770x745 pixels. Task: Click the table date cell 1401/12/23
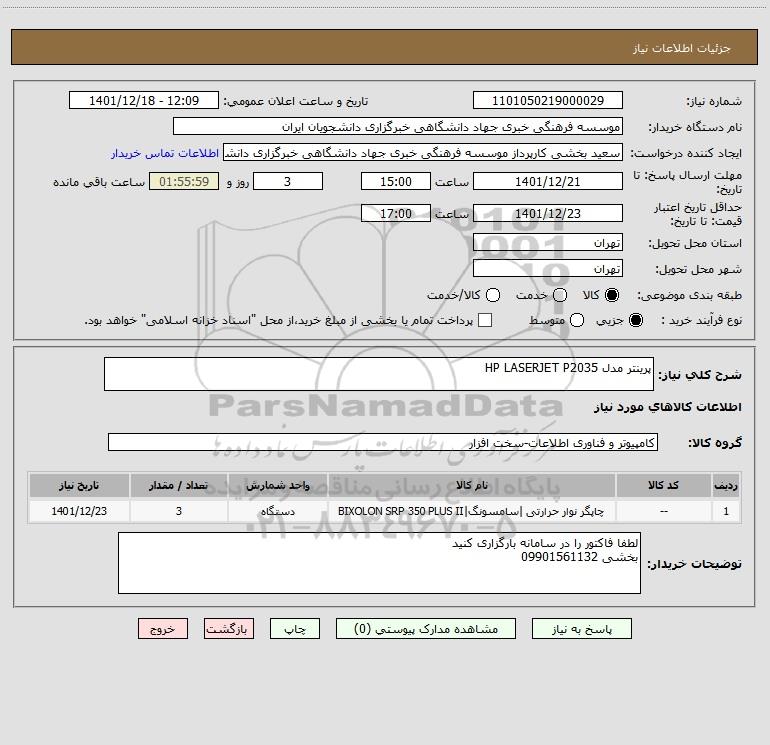[79, 511]
